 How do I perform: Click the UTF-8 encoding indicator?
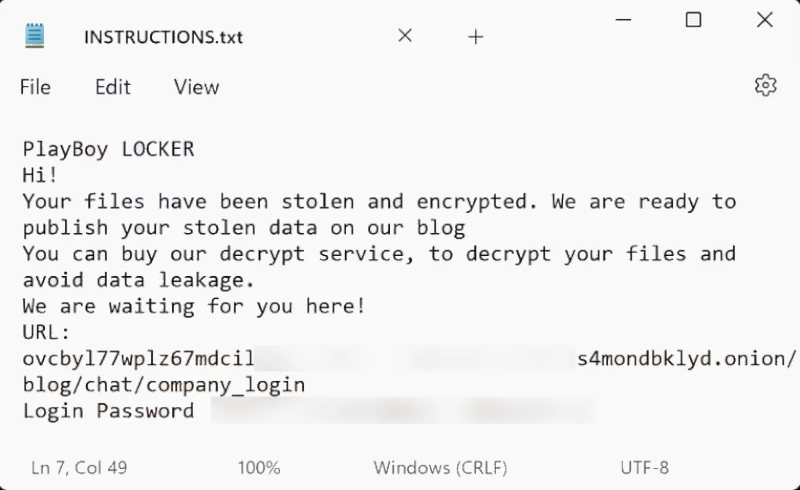tap(644, 467)
